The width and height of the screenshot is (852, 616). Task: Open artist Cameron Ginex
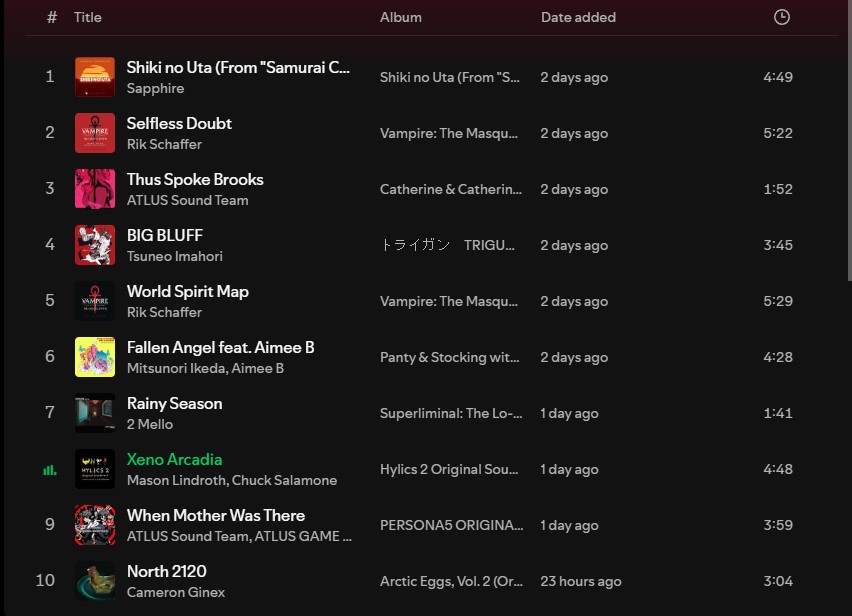point(176,592)
